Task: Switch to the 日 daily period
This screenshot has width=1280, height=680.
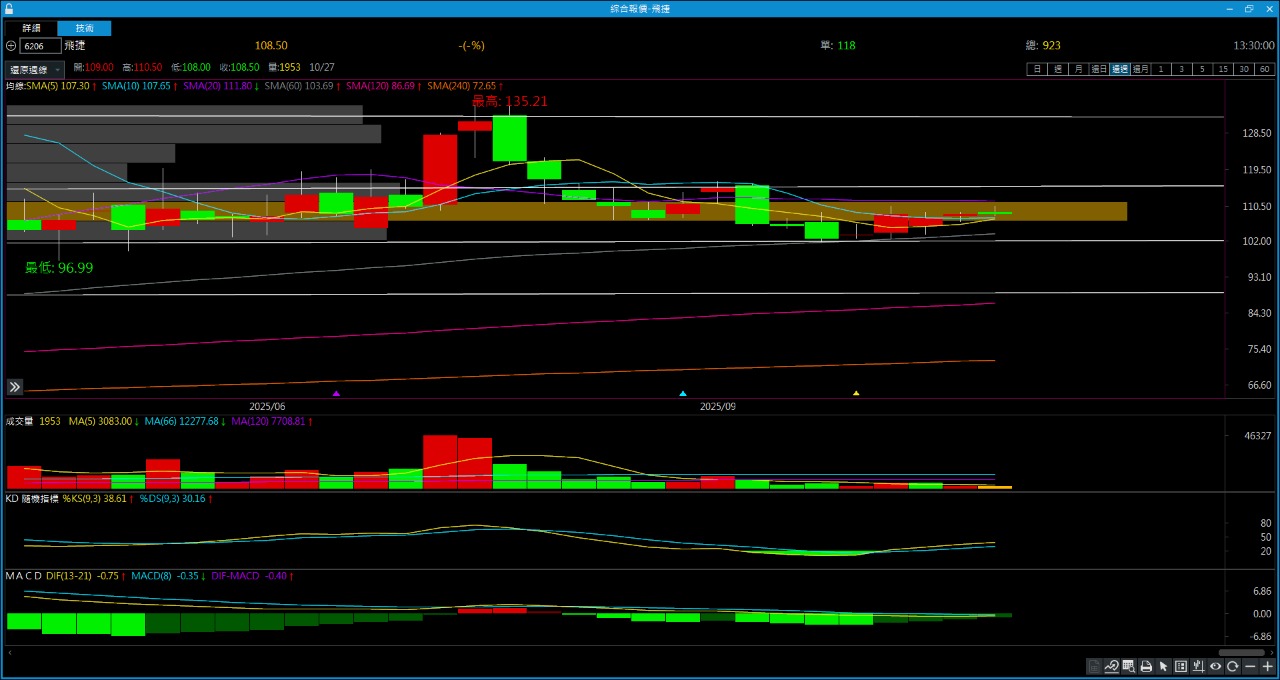Action: pyautogui.click(x=1037, y=69)
